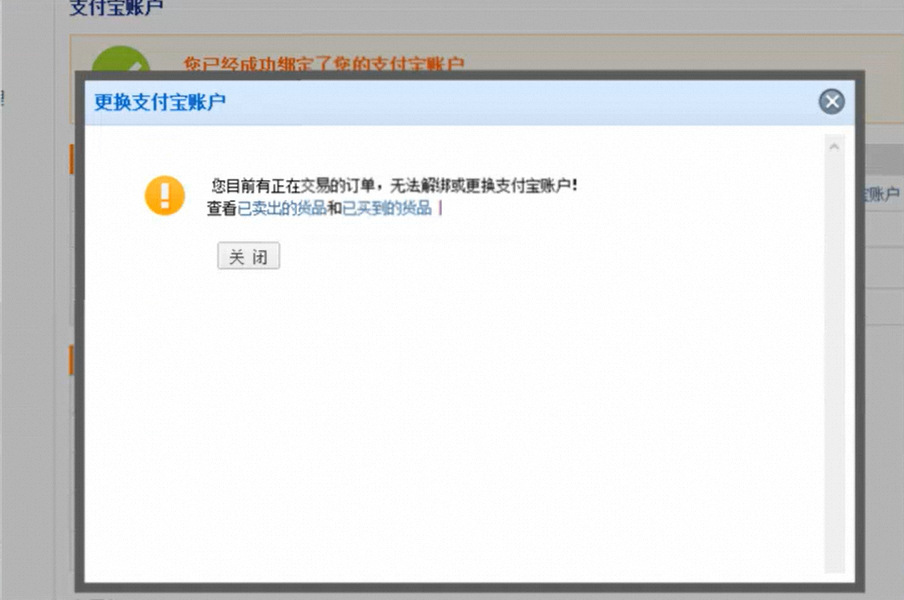Close the dialog with the X icon
904x600 pixels.
click(831, 101)
